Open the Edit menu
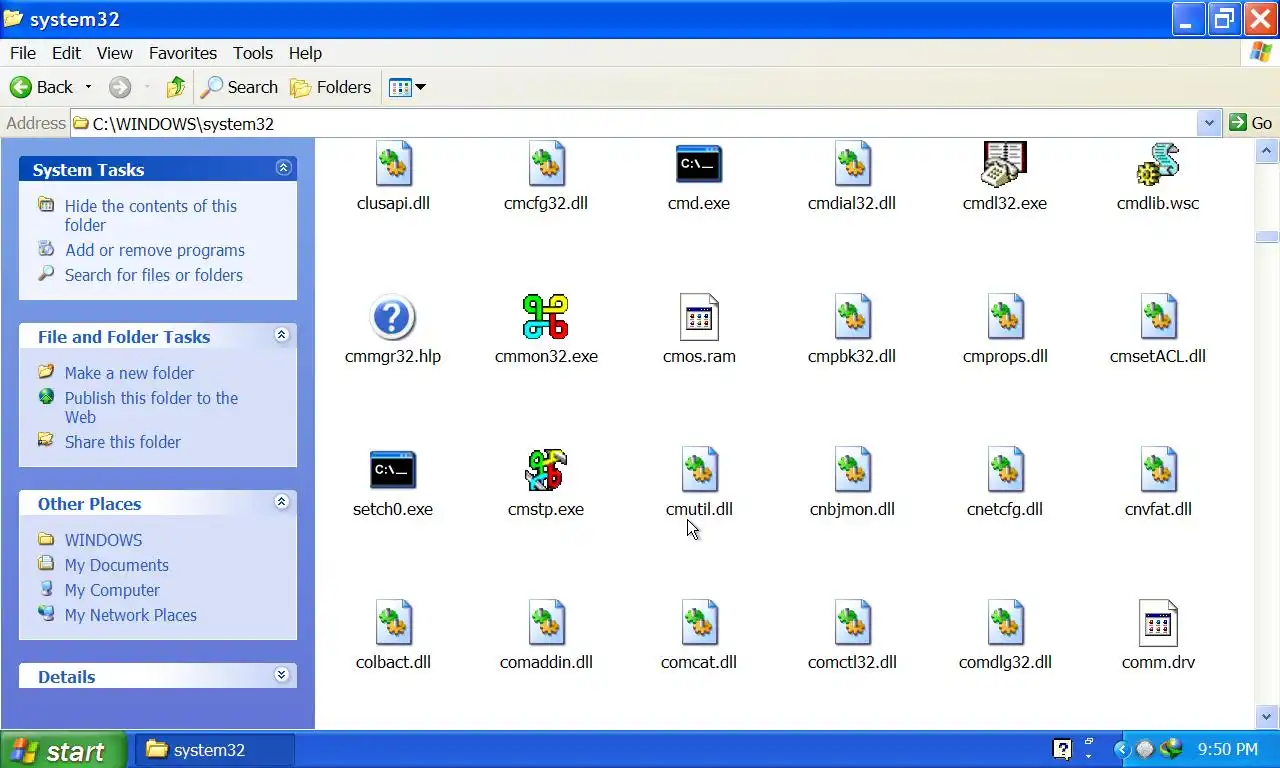The height and width of the screenshot is (768, 1280). point(67,53)
